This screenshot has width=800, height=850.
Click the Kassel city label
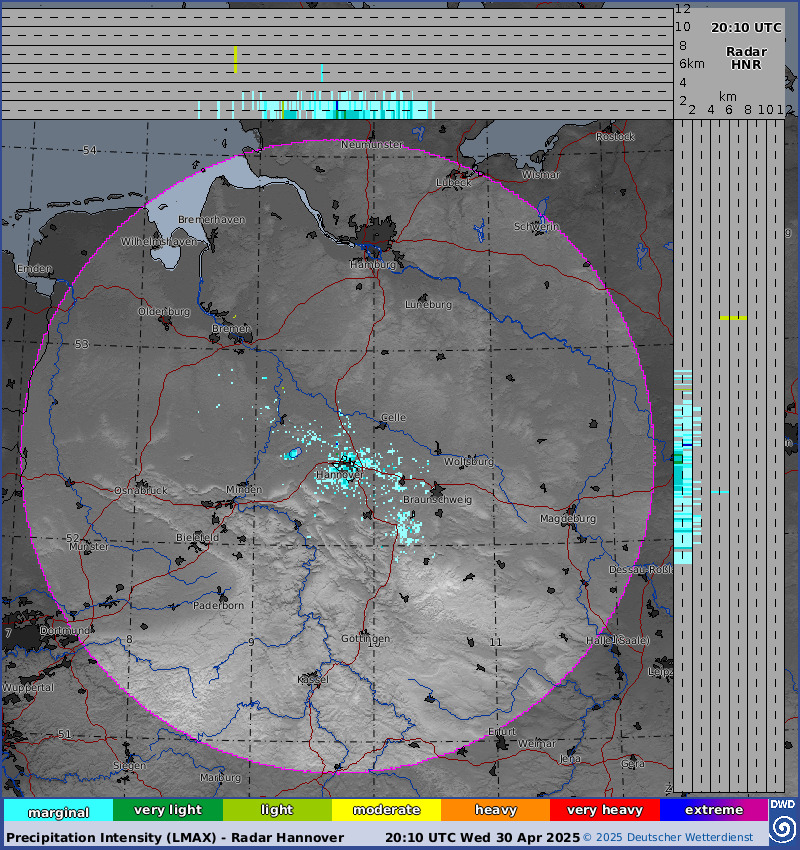(313, 679)
